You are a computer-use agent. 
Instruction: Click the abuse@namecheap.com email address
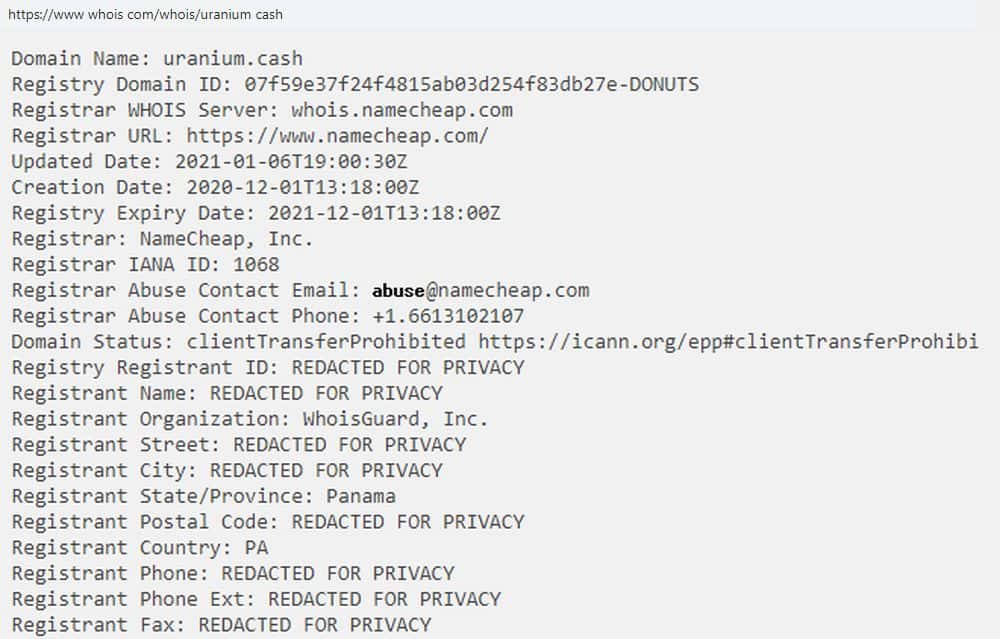[480, 291]
